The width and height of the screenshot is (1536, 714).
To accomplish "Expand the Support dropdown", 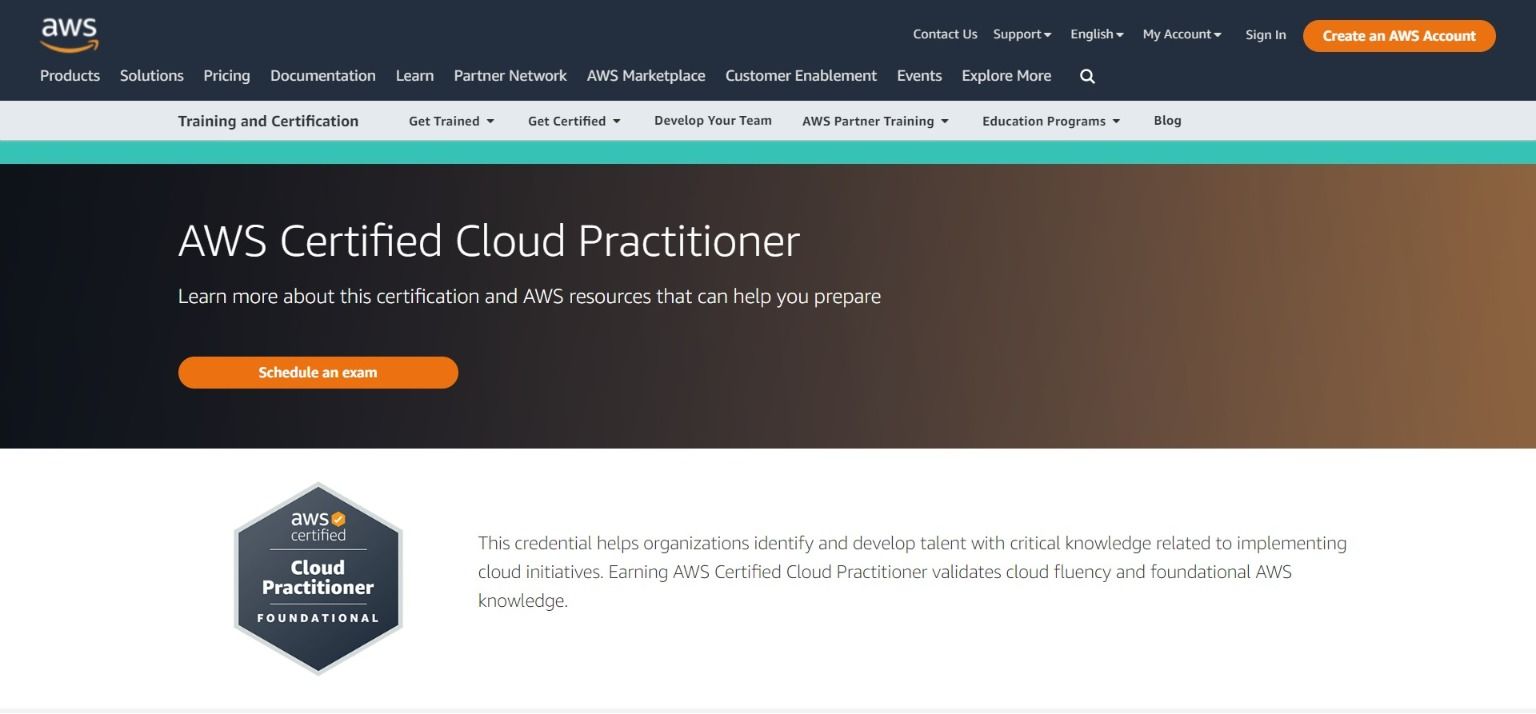I will pos(1021,34).
